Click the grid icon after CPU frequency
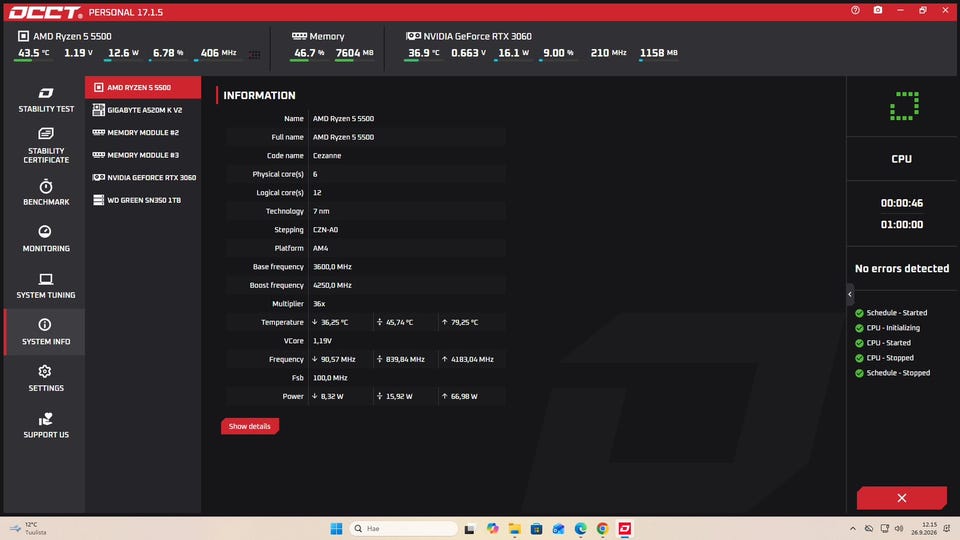 (x=255, y=54)
